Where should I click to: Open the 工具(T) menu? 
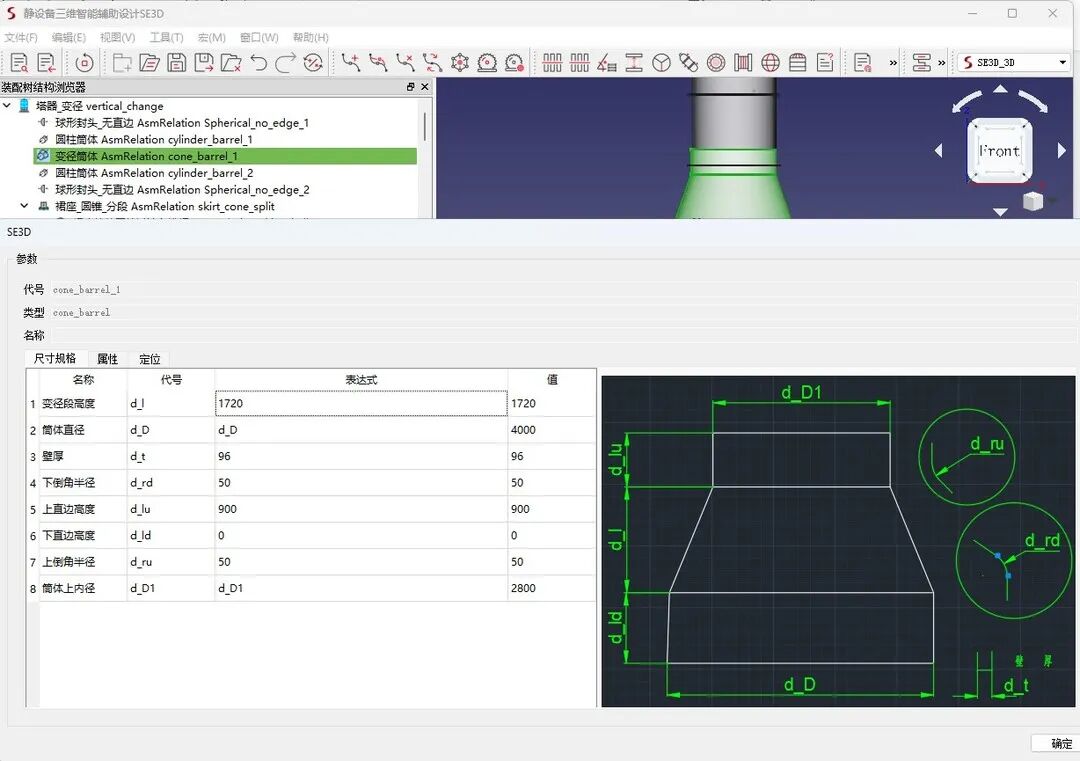pos(167,37)
